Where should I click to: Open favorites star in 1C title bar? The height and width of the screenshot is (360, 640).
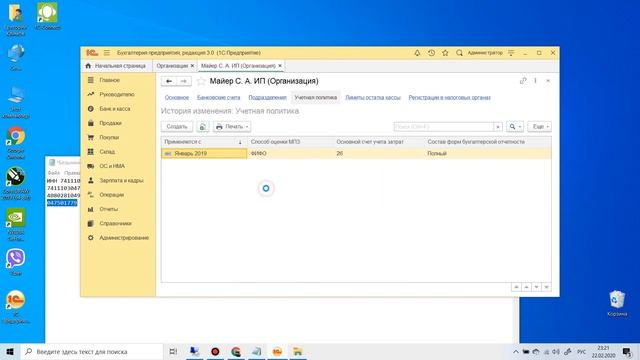(445, 53)
